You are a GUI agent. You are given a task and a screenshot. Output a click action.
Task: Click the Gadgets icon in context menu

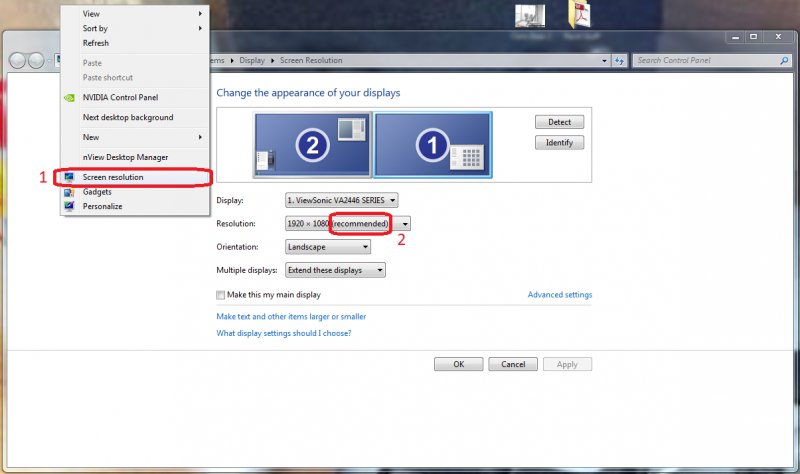coord(69,192)
